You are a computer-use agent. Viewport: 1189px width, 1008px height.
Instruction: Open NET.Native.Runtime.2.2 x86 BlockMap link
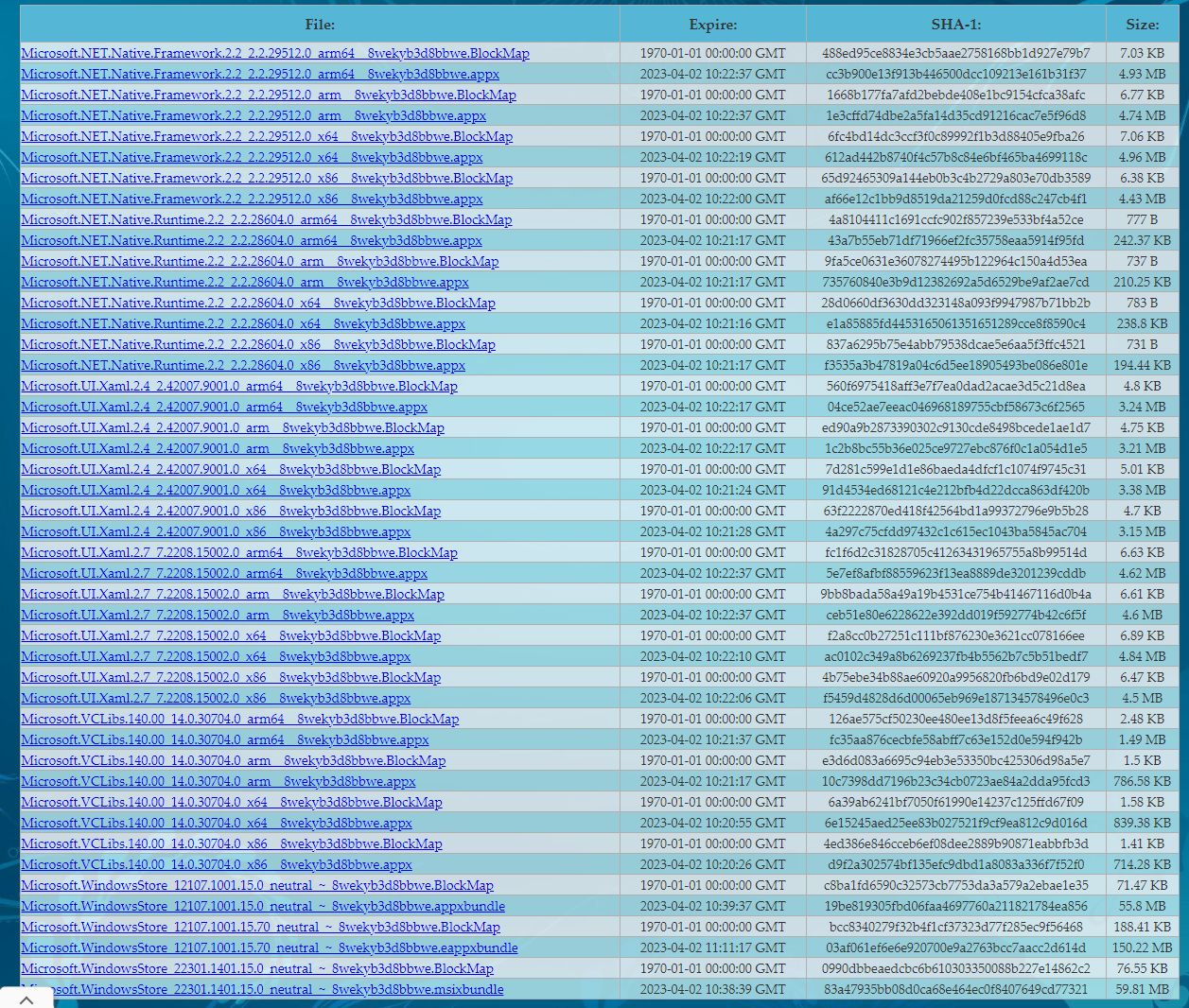click(x=258, y=344)
